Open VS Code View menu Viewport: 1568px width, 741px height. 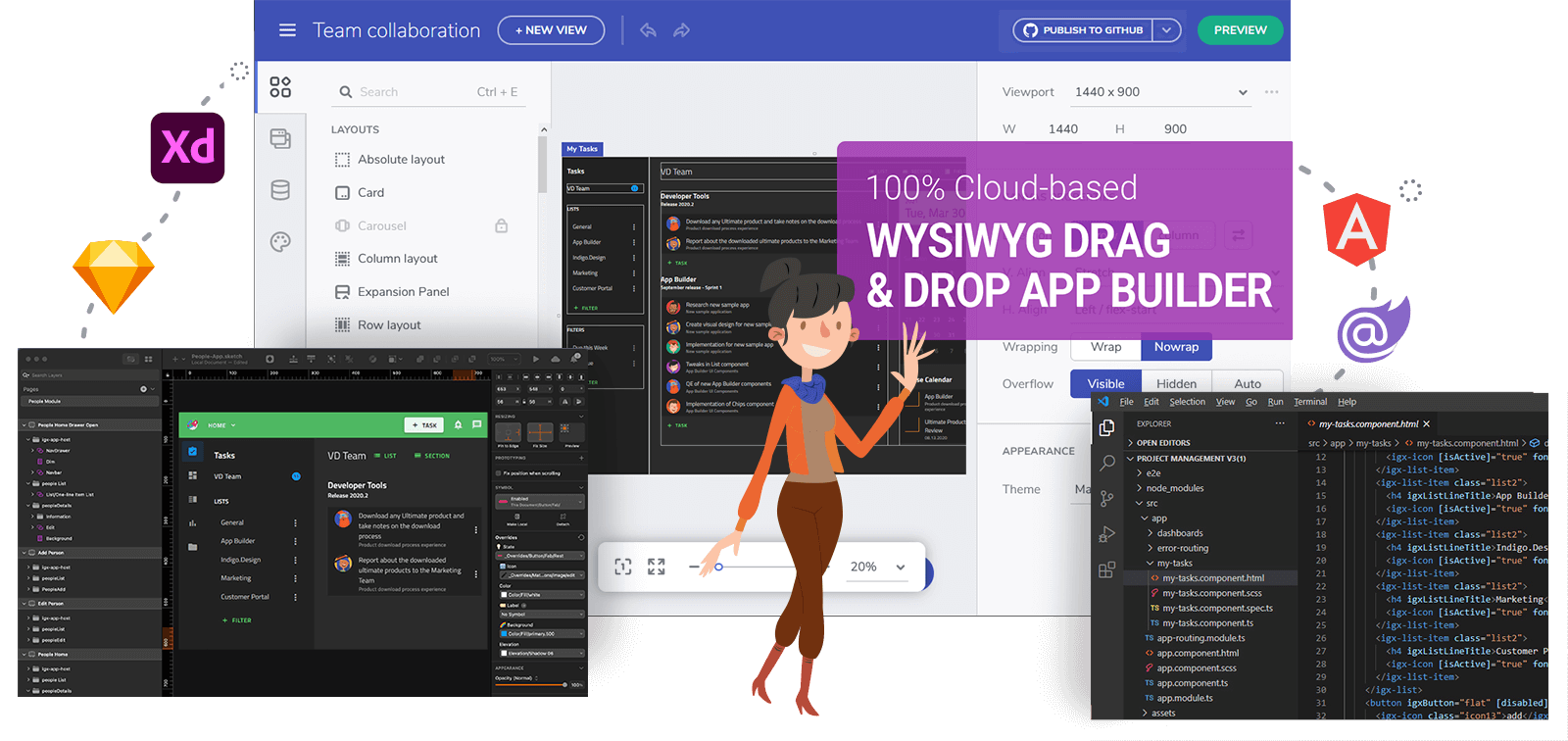1225,402
